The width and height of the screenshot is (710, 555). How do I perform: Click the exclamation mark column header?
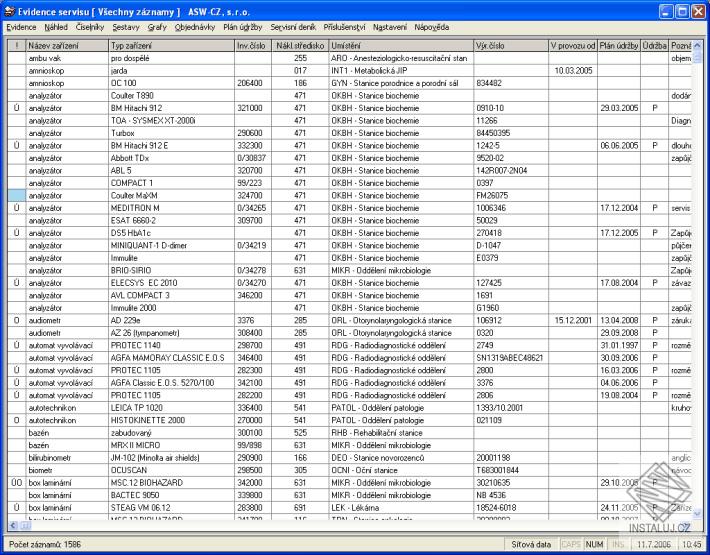click(17, 46)
